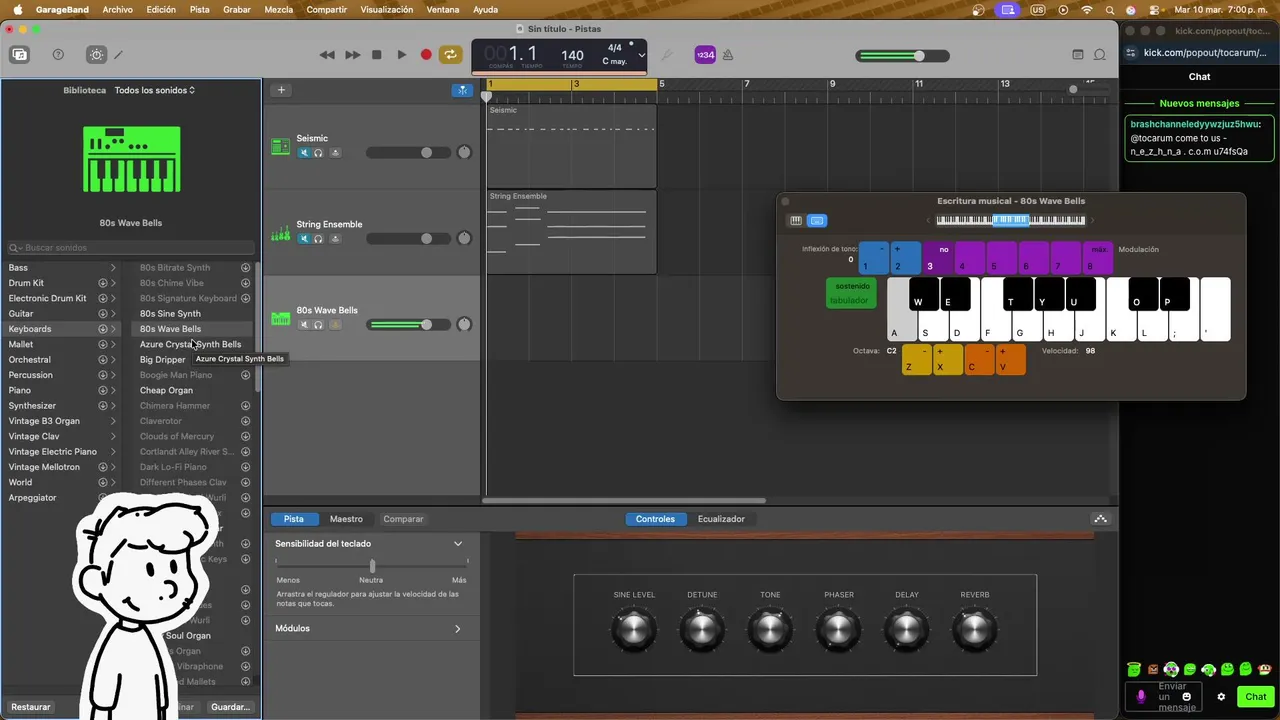Click the Comparar button
Image resolution: width=1280 pixels, height=720 pixels.
tap(403, 519)
